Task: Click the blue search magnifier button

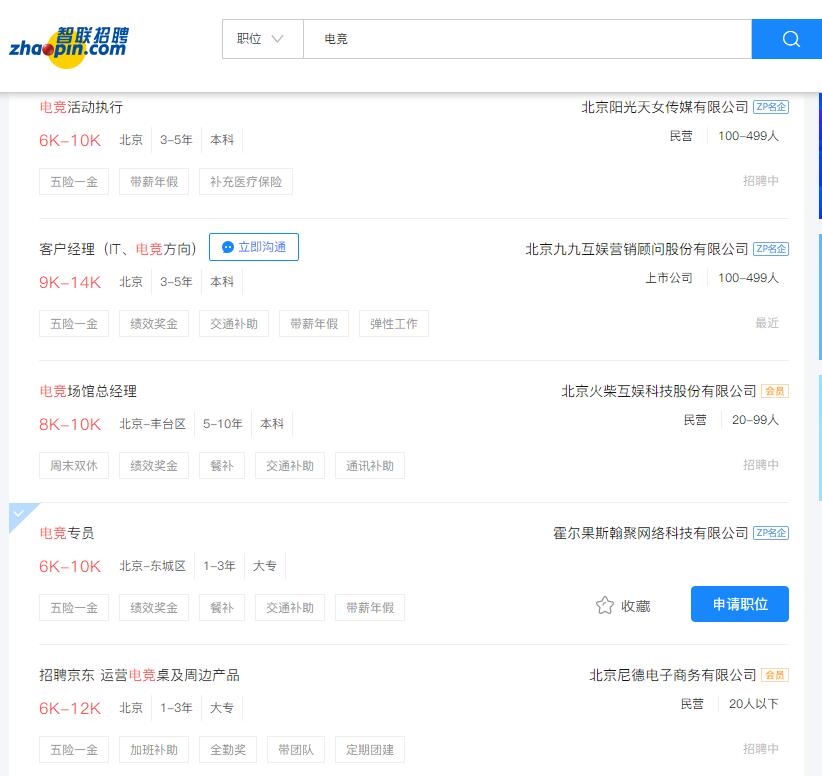Action: [x=790, y=39]
